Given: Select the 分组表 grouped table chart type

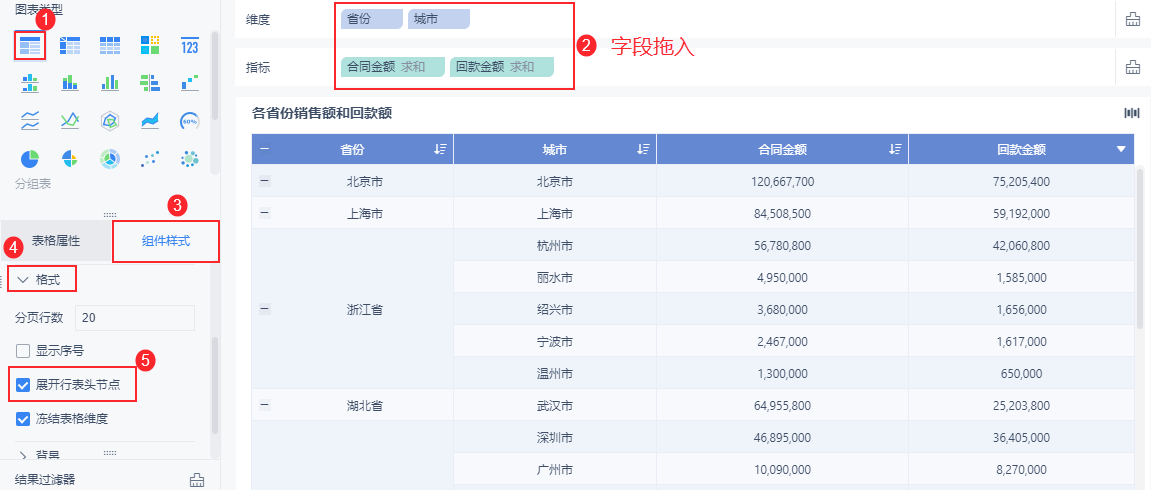Looking at the screenshot, I should click(29, 45).
